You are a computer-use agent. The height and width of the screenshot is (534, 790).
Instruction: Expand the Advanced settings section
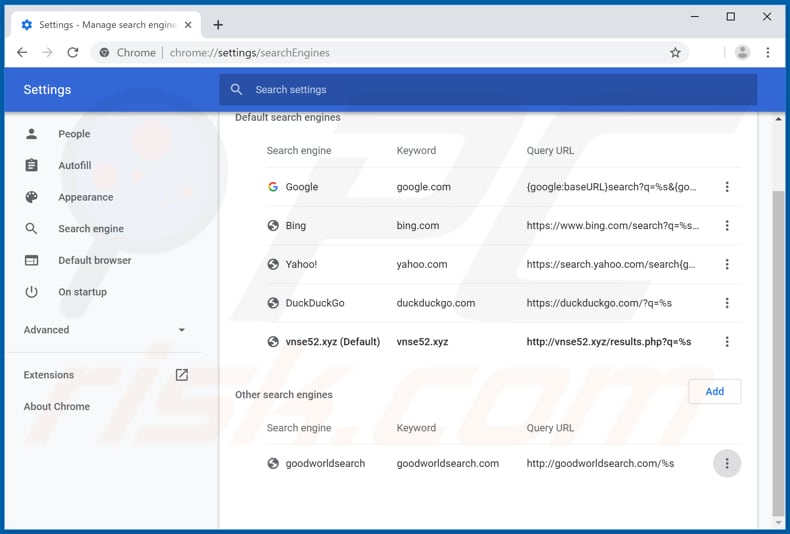pos(104,330)
